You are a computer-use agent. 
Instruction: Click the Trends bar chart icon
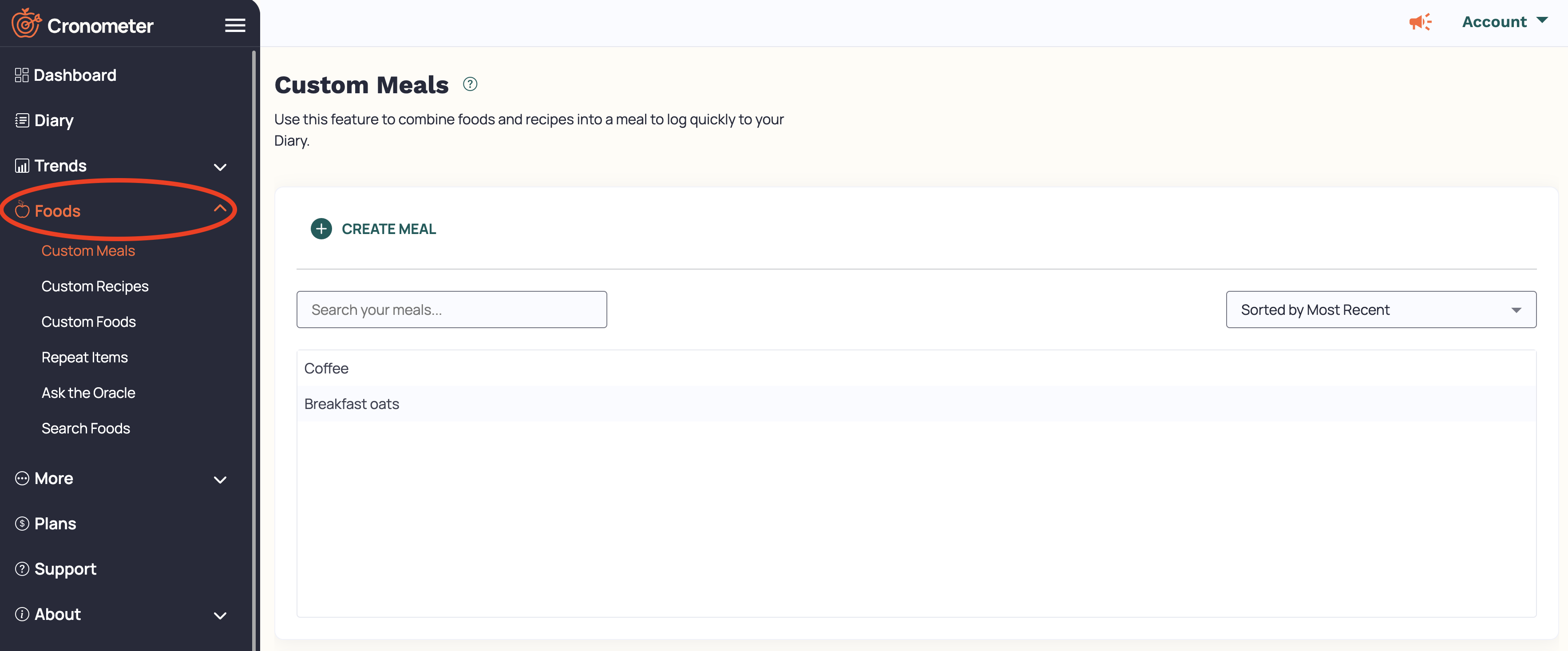tap(22, 166)
